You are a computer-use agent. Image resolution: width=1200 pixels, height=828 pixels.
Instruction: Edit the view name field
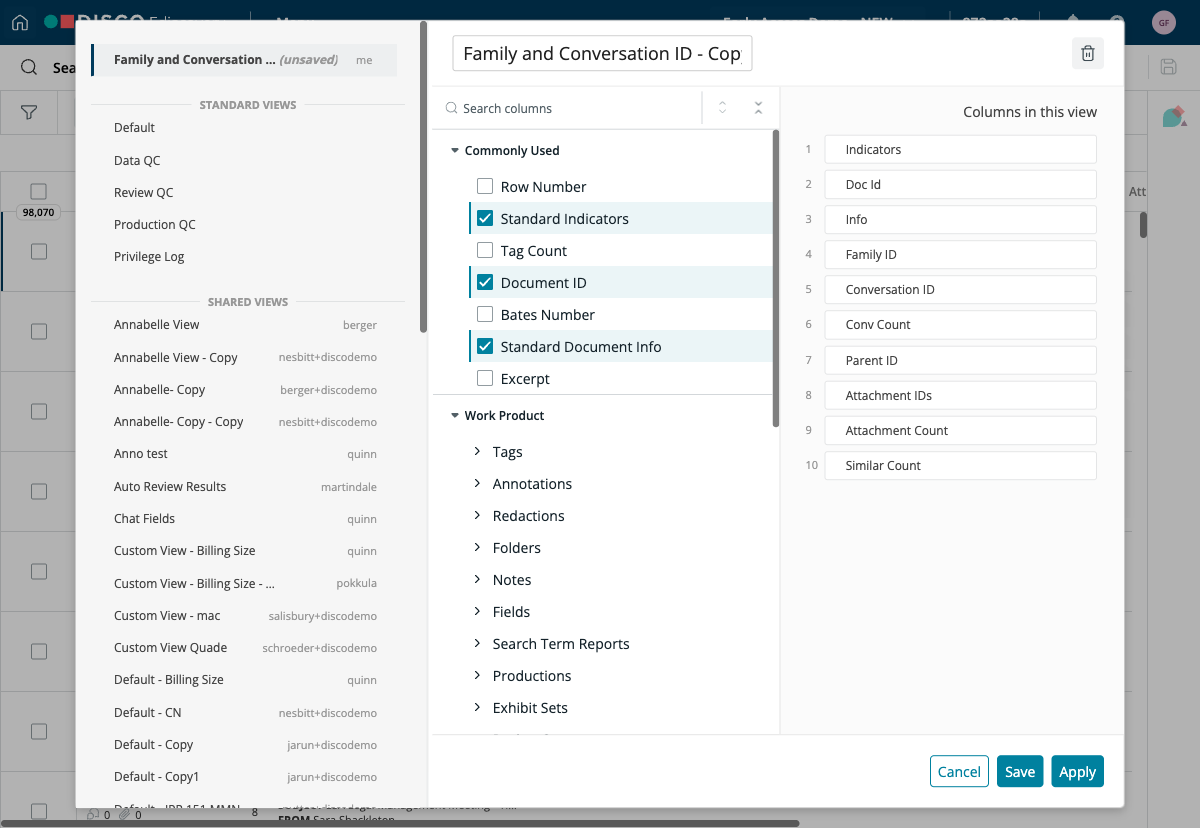pos(602,54)
